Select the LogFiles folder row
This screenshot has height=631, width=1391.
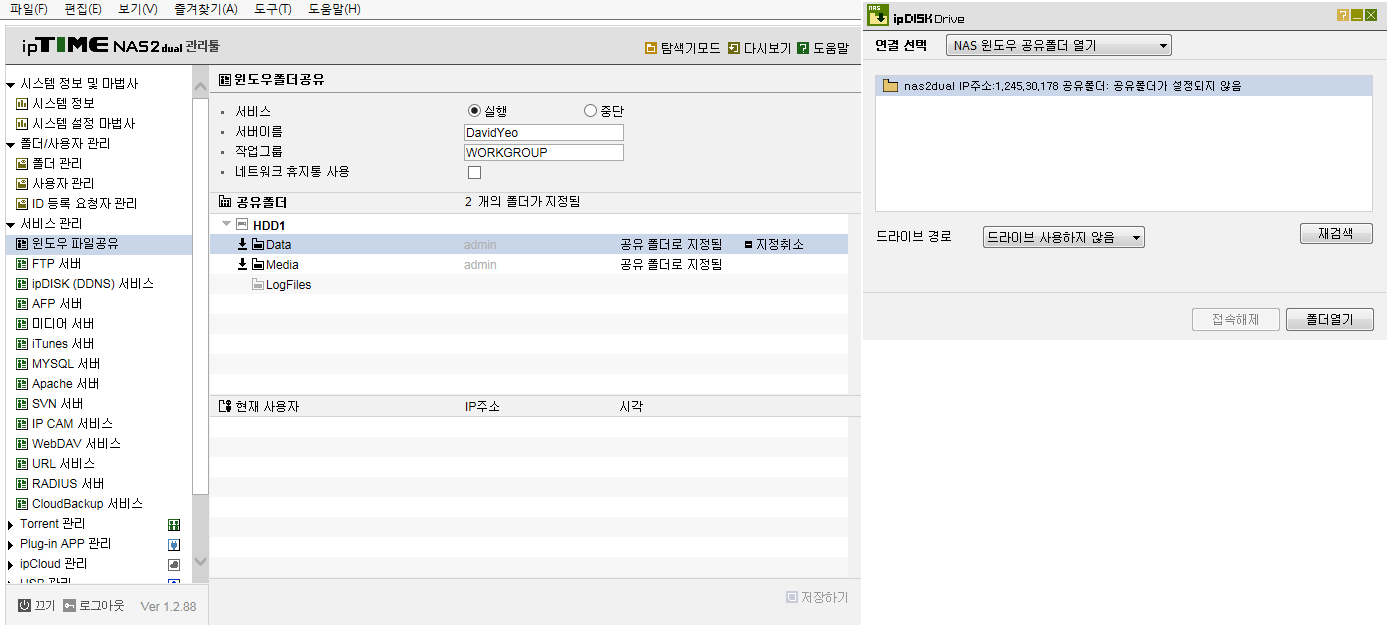pyautogui.click(x=528, y=285)
